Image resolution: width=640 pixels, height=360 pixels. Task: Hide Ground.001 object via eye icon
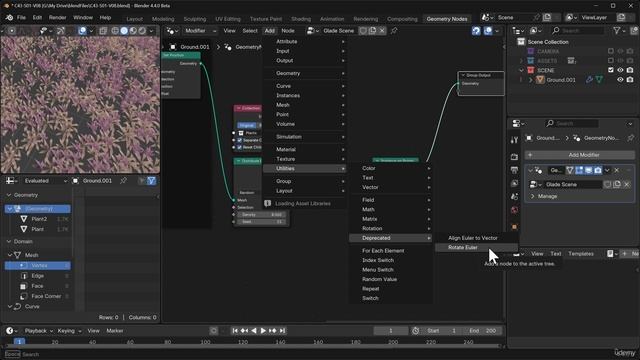coord(620,80)
